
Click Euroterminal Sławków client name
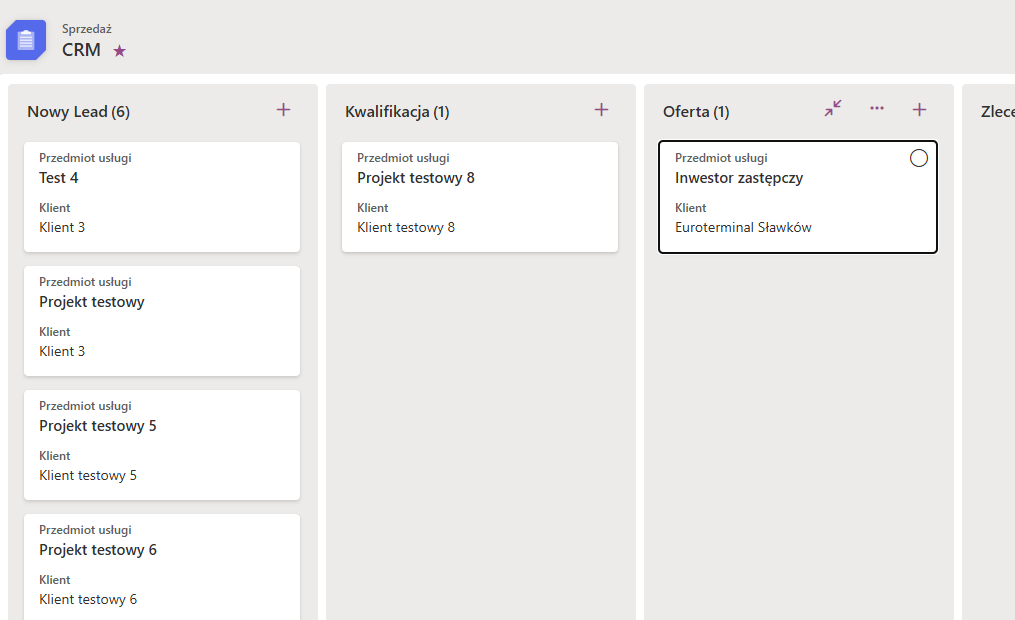click(743, 227)
